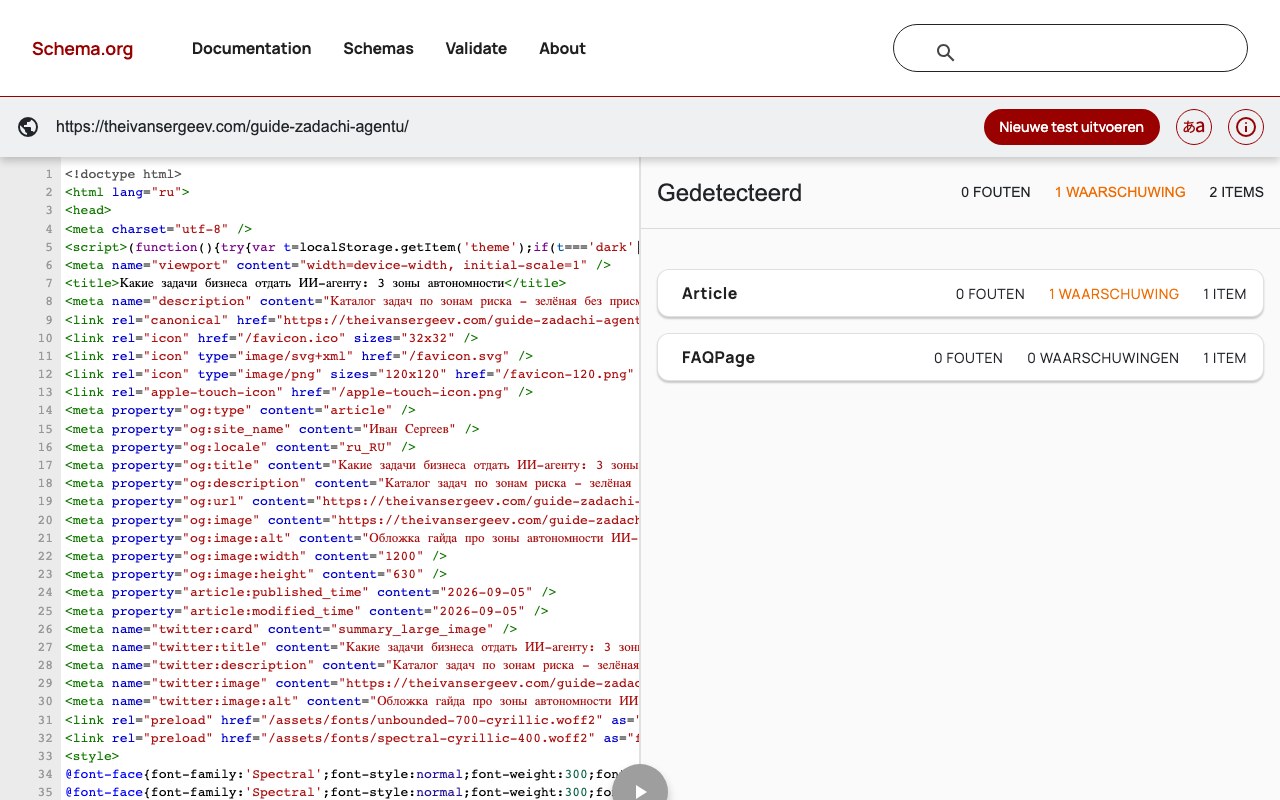Click the play button below the code

point(640,790)
